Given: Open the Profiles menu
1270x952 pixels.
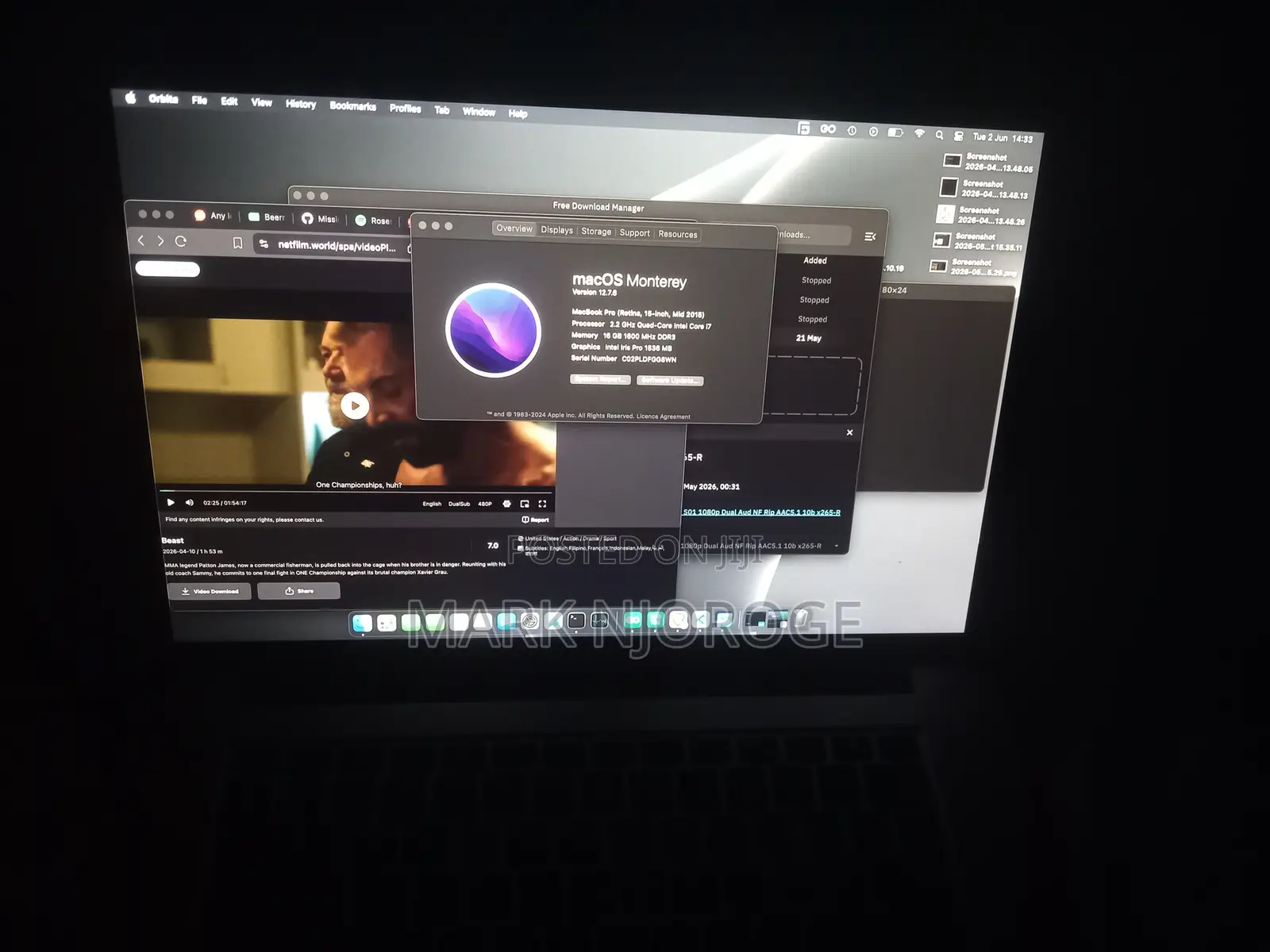Looking at the screenshot, I should [x=406, y=108].
